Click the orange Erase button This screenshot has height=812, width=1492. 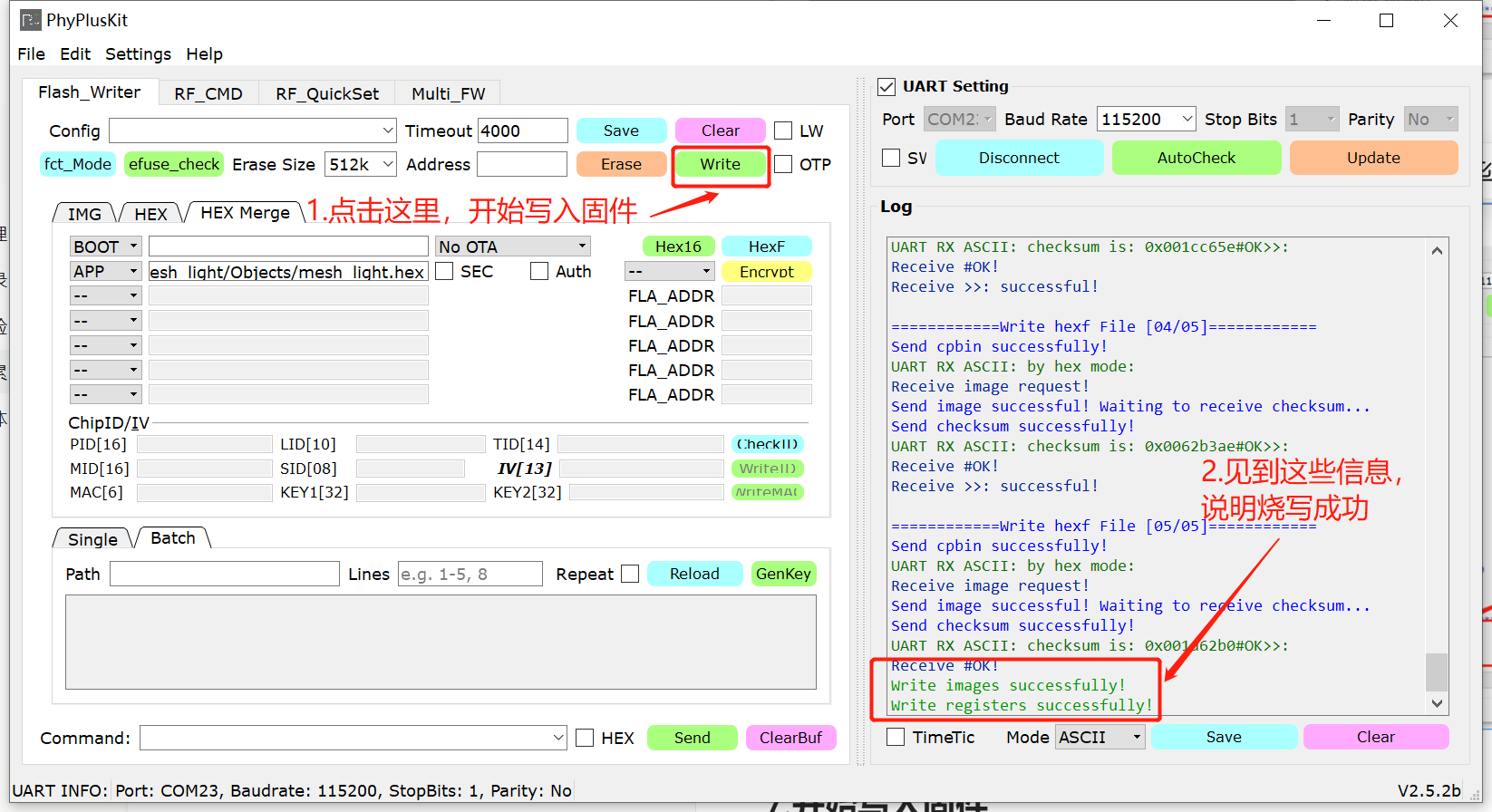[x=621, y=164]
